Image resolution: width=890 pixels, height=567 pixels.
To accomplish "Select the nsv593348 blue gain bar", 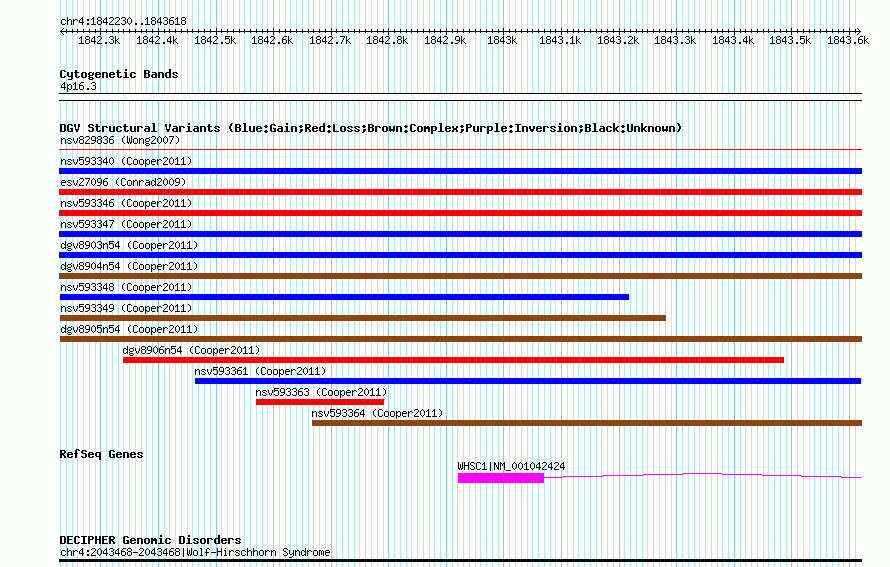I will pyautogui.click(x=344, y=297).
